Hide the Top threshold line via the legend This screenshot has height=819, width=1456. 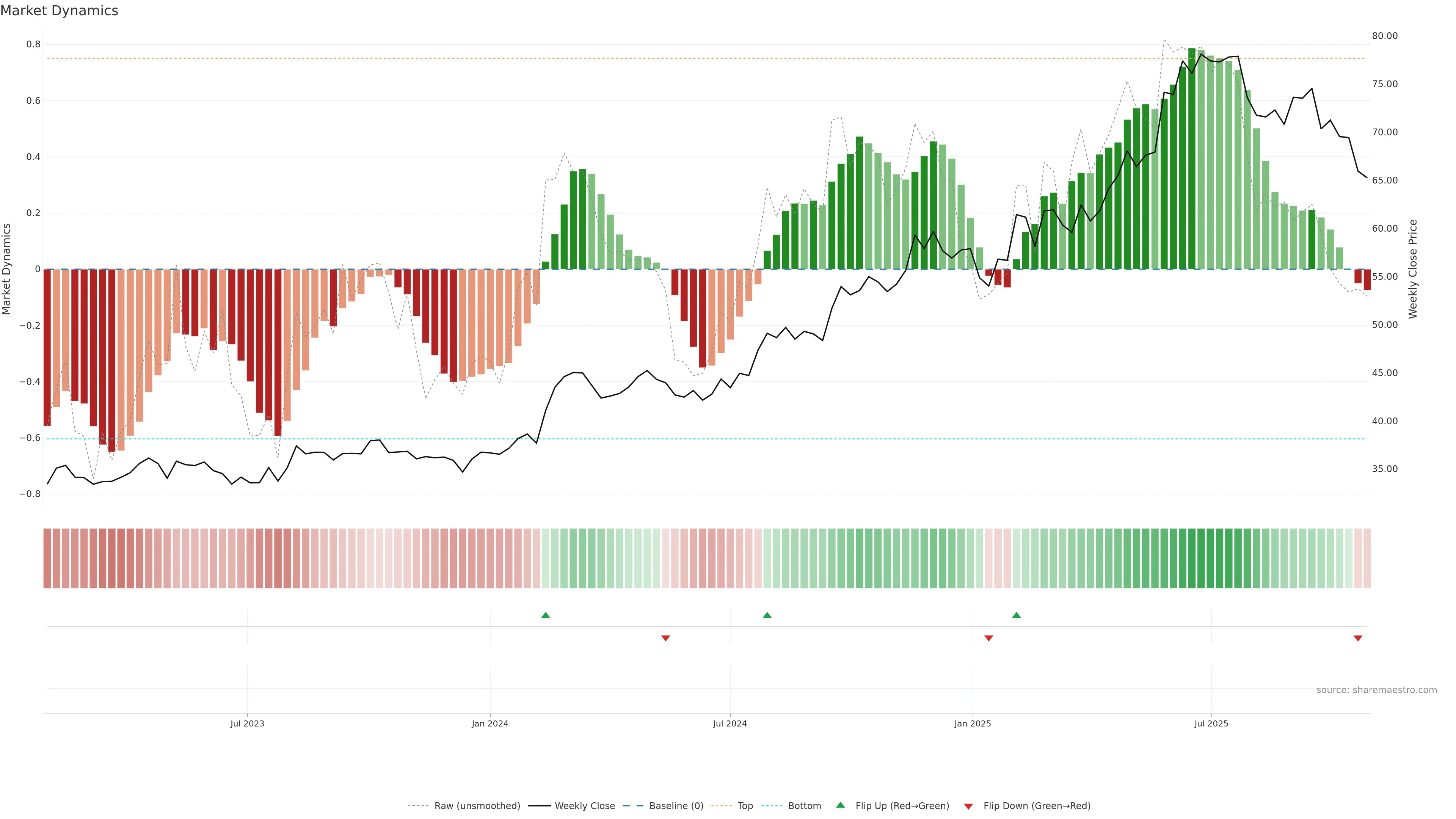tap(745, 806)
